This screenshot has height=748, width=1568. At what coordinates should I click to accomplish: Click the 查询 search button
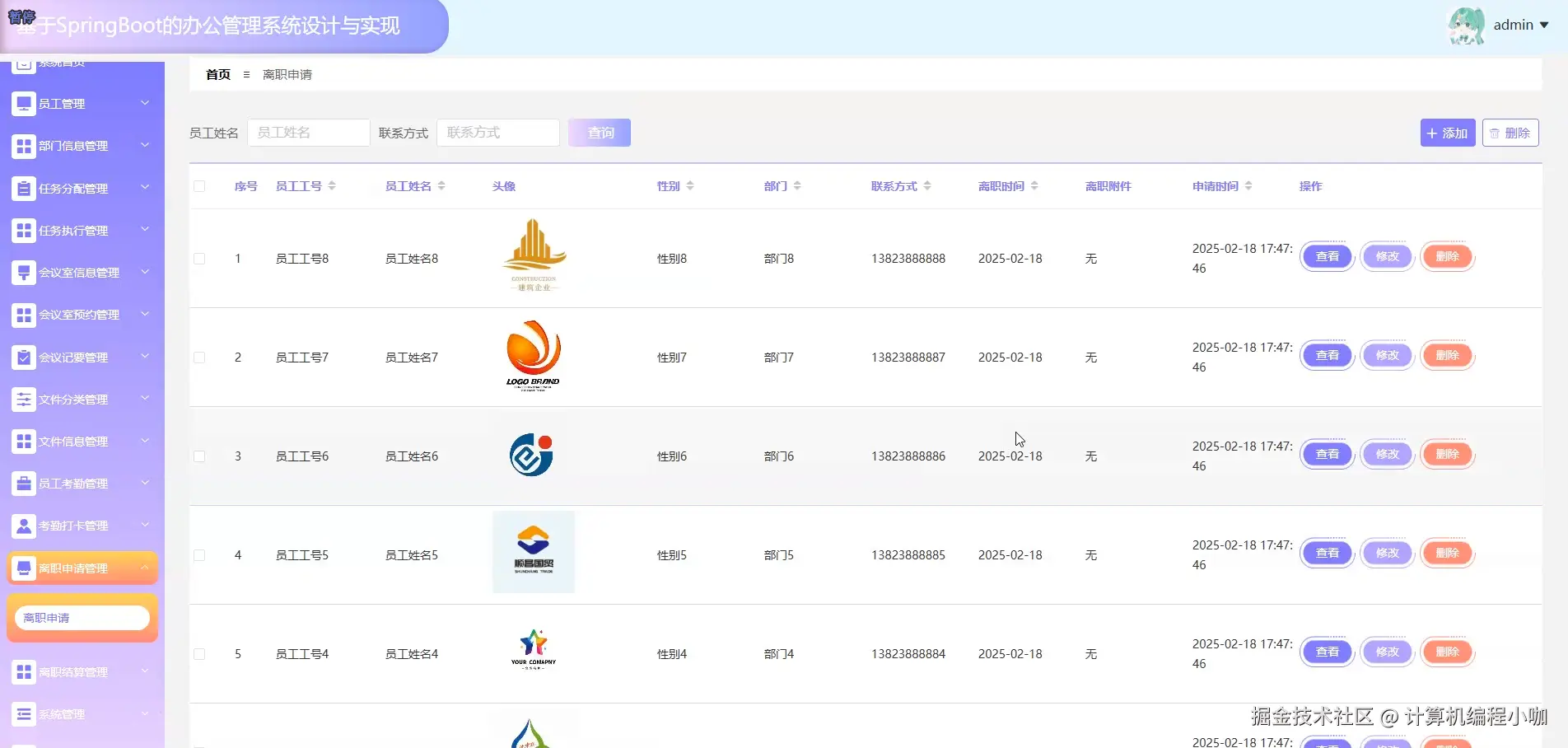click(x=600, y=133)
